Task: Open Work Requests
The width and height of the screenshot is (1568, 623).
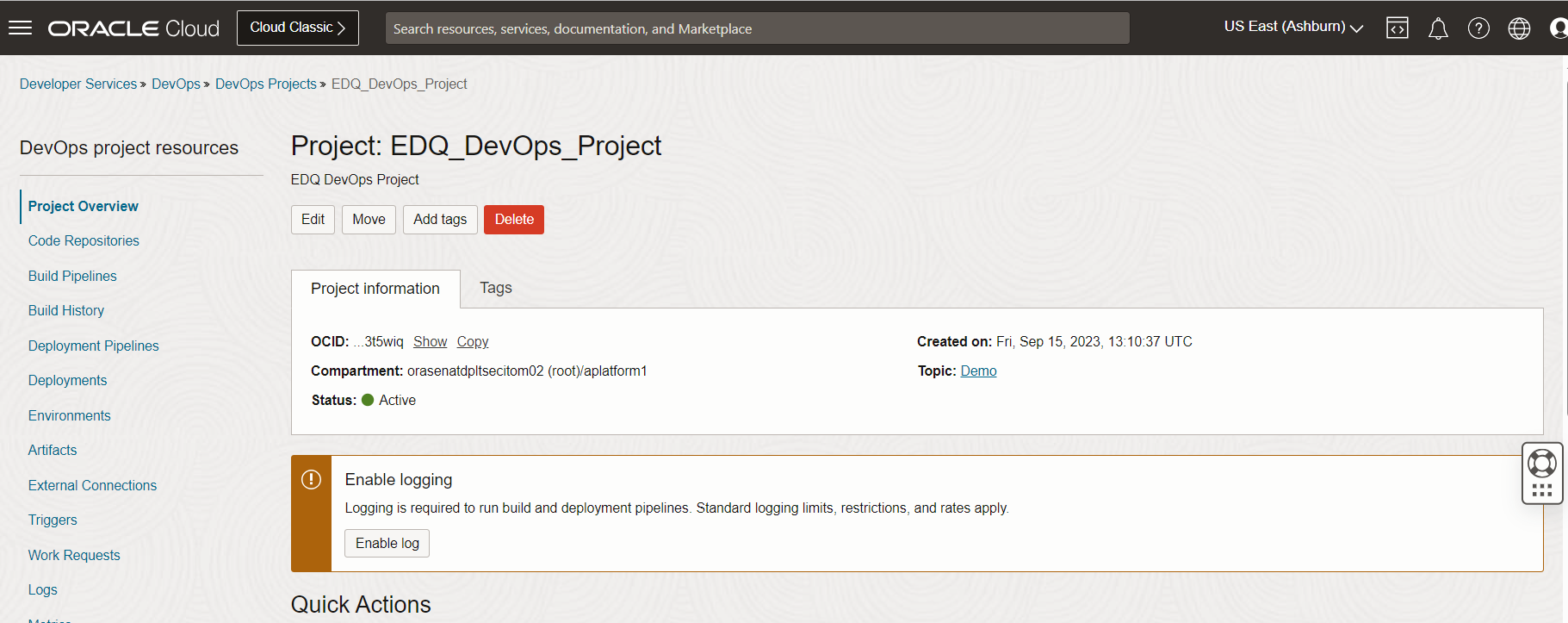Action: coord(74,555)
